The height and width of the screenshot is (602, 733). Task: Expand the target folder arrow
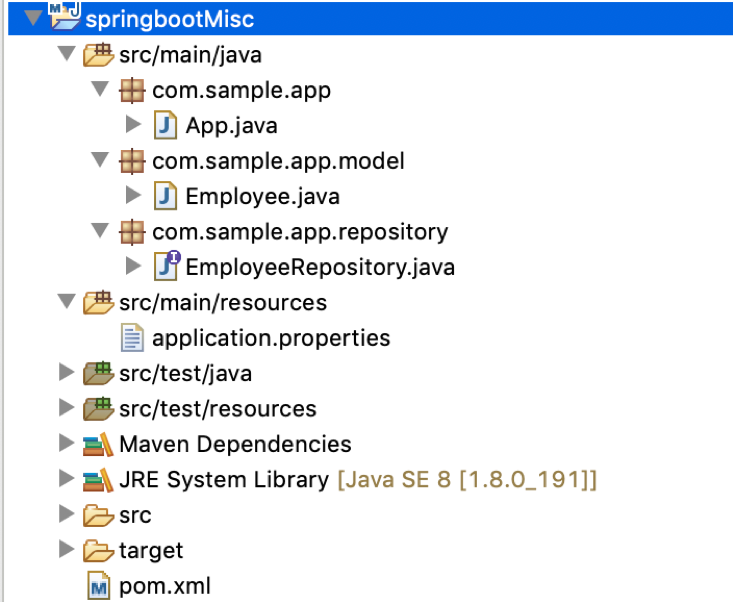[66, 549]
